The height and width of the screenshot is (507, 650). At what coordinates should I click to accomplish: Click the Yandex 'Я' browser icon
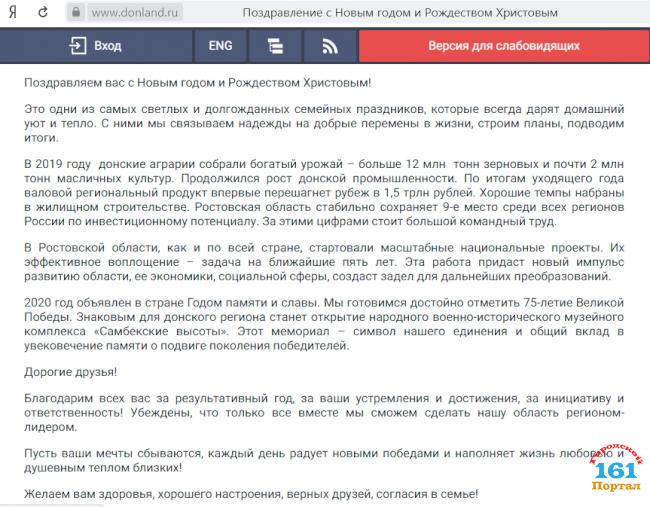click(x=13, y=12)
